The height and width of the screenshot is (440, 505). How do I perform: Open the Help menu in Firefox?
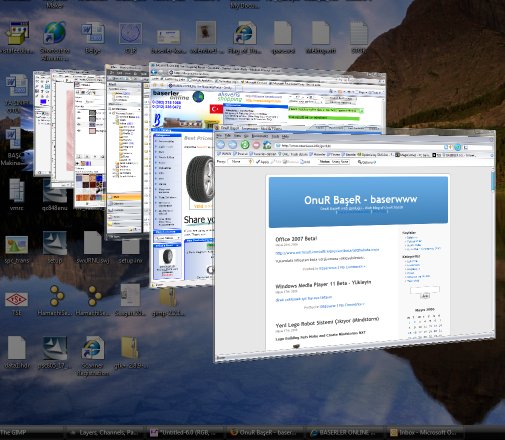285,136
